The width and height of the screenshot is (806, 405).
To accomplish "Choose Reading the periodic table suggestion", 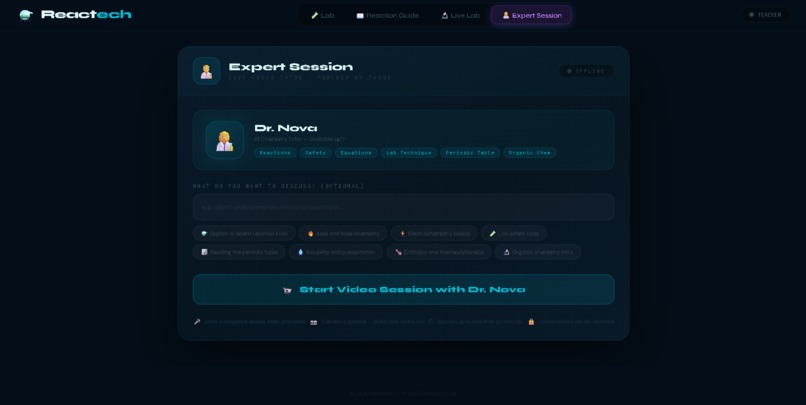I will pos(239,252).
